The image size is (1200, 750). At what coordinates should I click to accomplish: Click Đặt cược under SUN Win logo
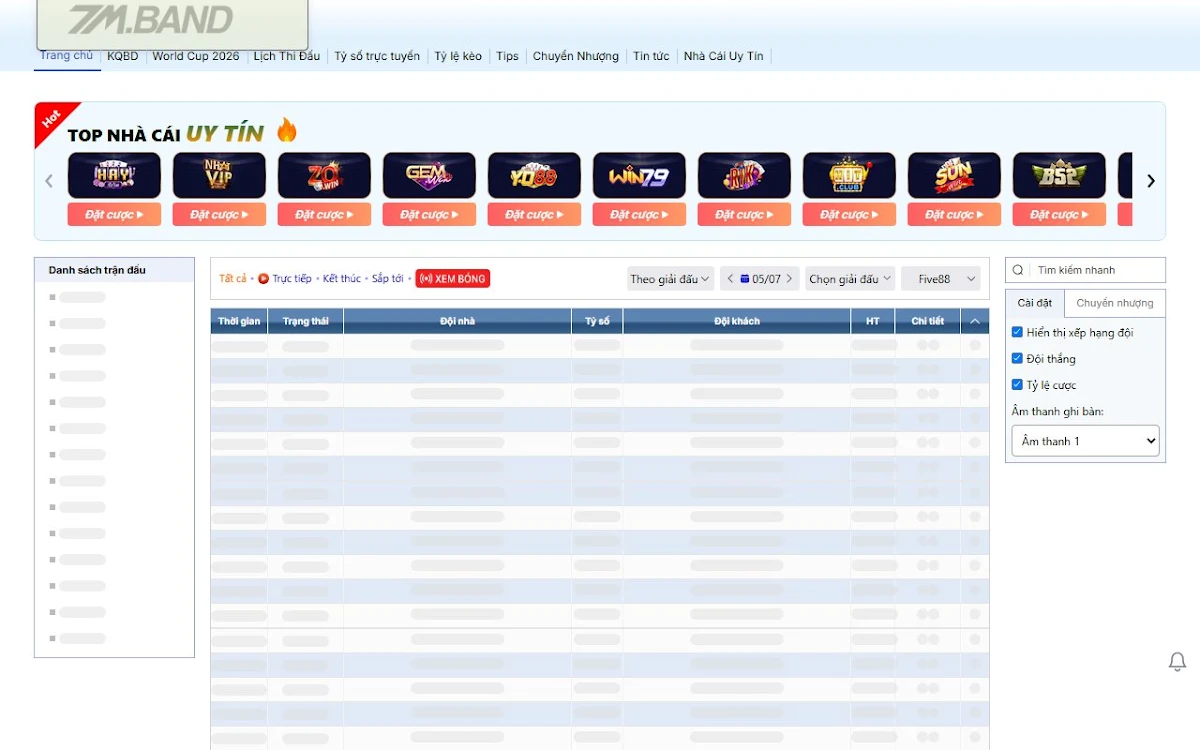[954, 214]
